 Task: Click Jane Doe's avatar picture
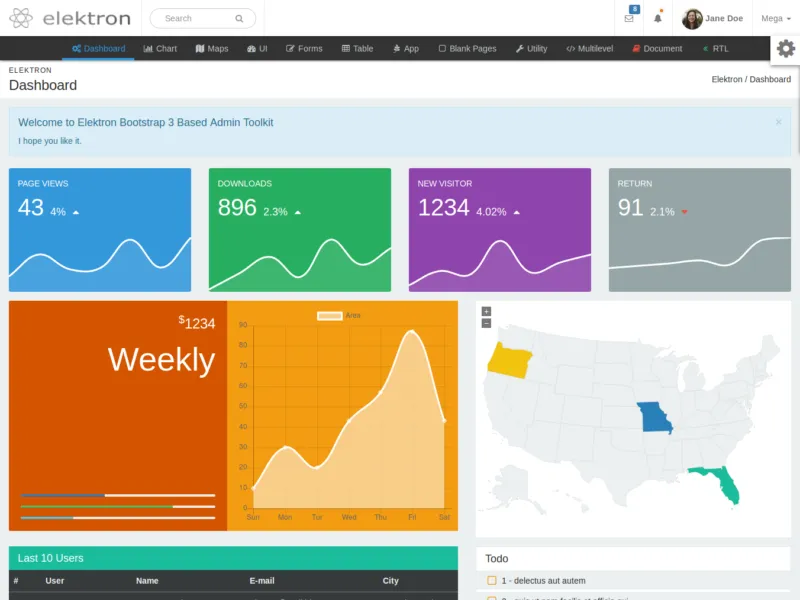point(692,19)
